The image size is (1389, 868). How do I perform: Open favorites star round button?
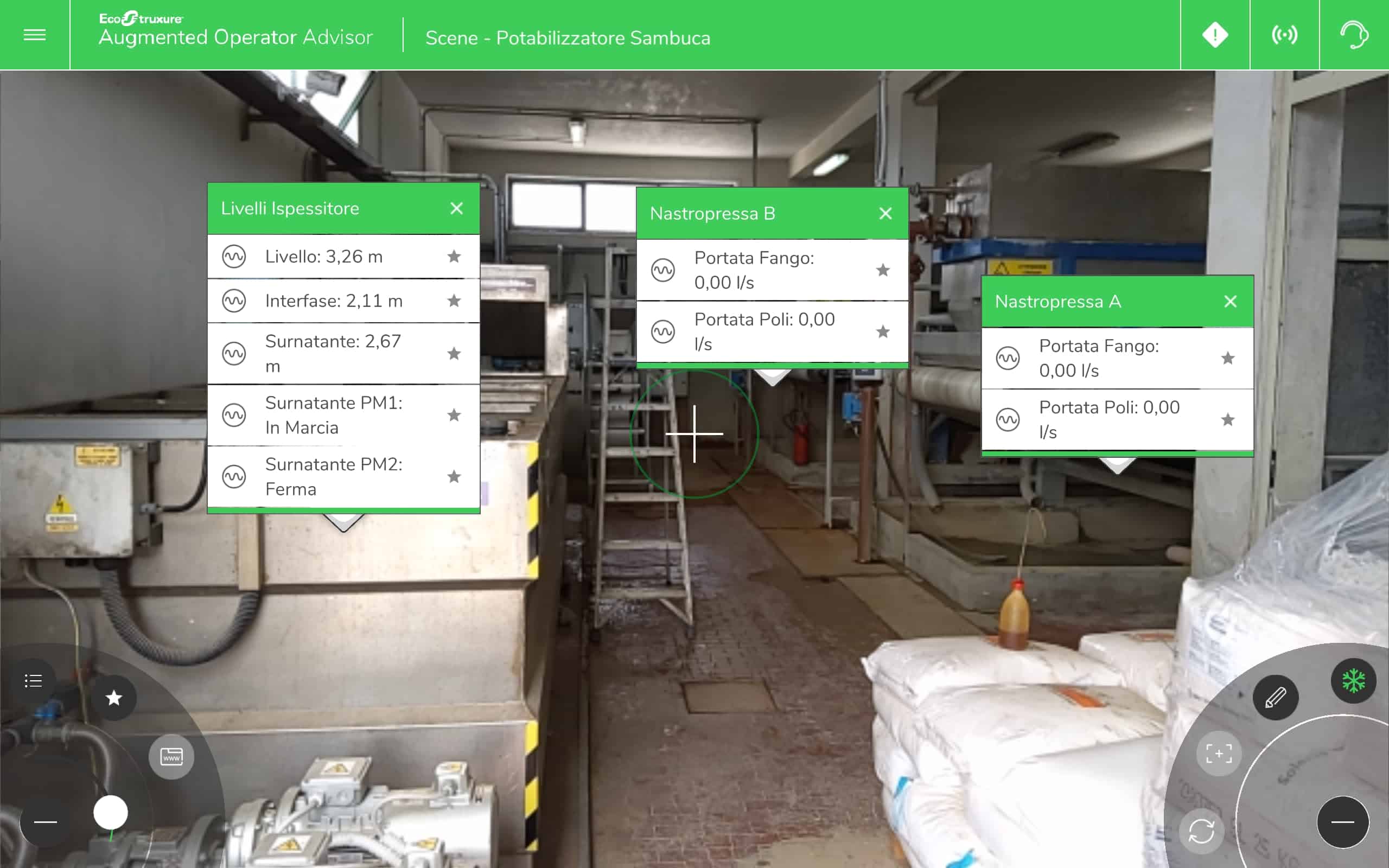tap(113, 698)
